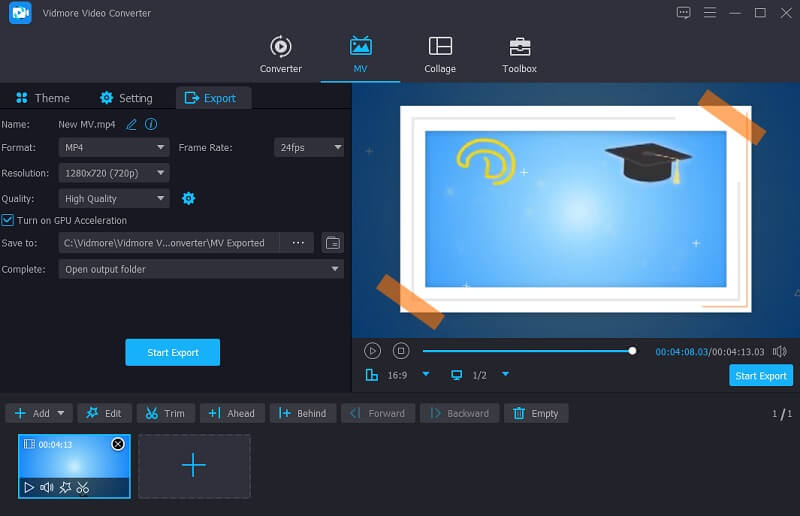Switch to the Theme tab
The image size is (800, 516).
[42, 98]
